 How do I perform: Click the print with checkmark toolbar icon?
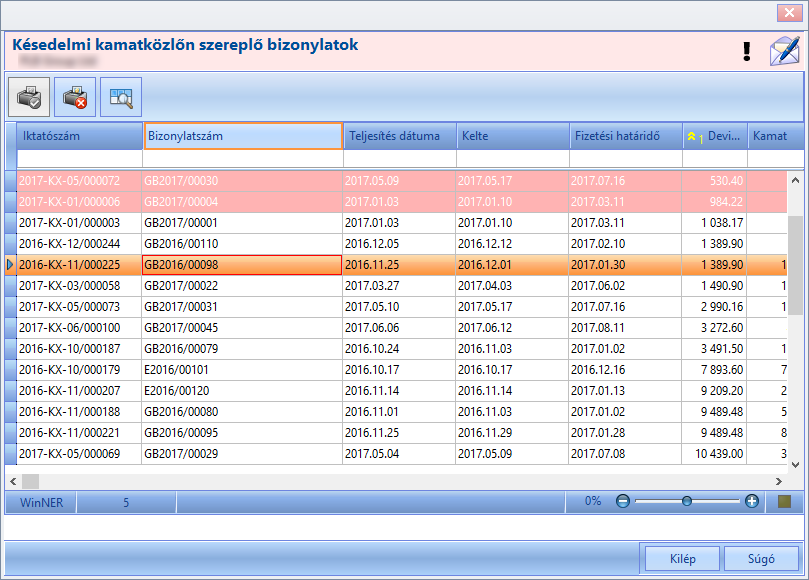(x=29, y=97)
